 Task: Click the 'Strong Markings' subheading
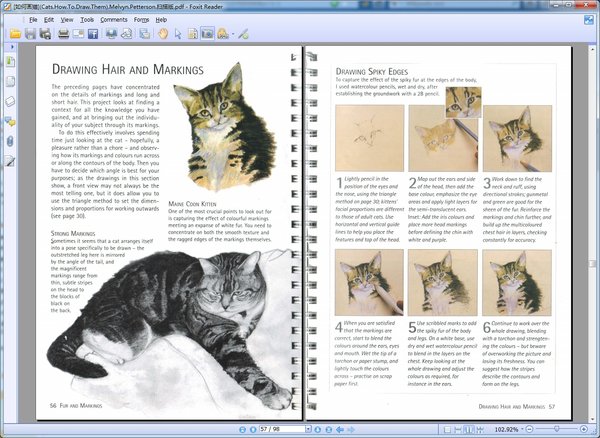[73, 233]
